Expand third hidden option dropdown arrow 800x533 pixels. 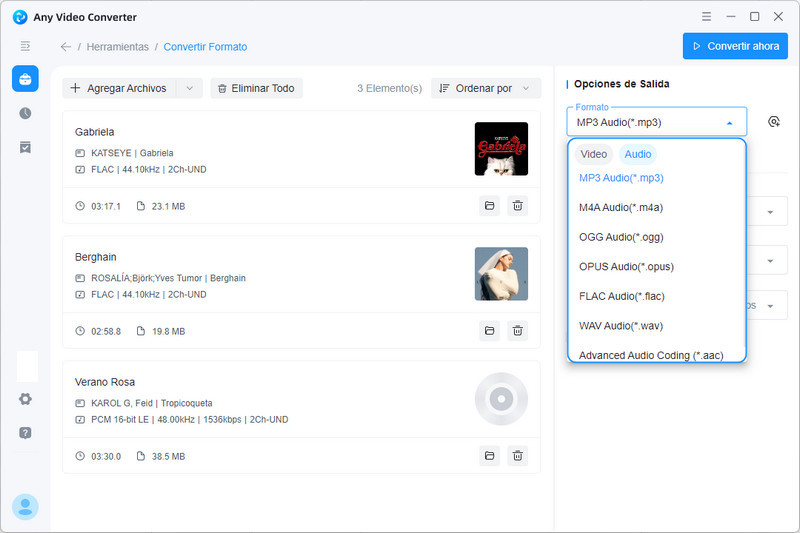point(770,306)
